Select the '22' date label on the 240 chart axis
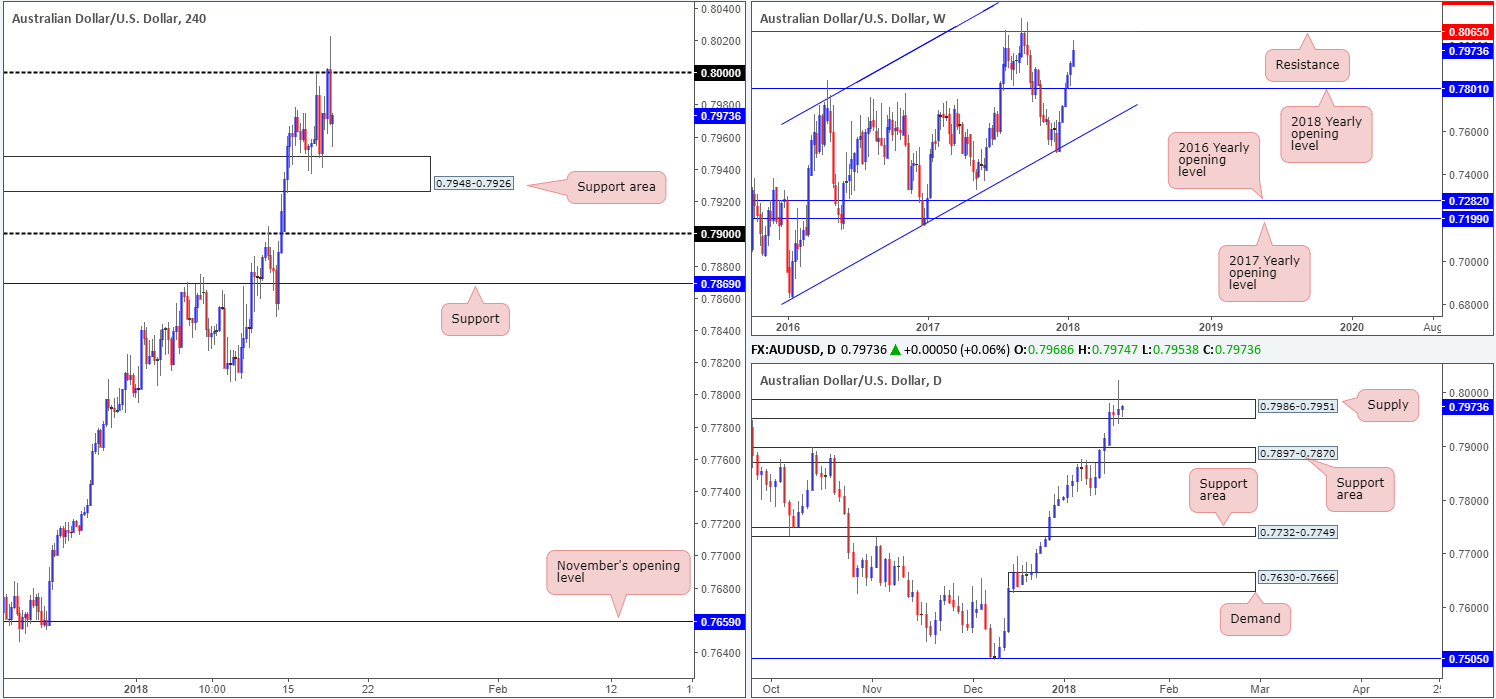The image size is (1496, 699). tap(368, 688)
